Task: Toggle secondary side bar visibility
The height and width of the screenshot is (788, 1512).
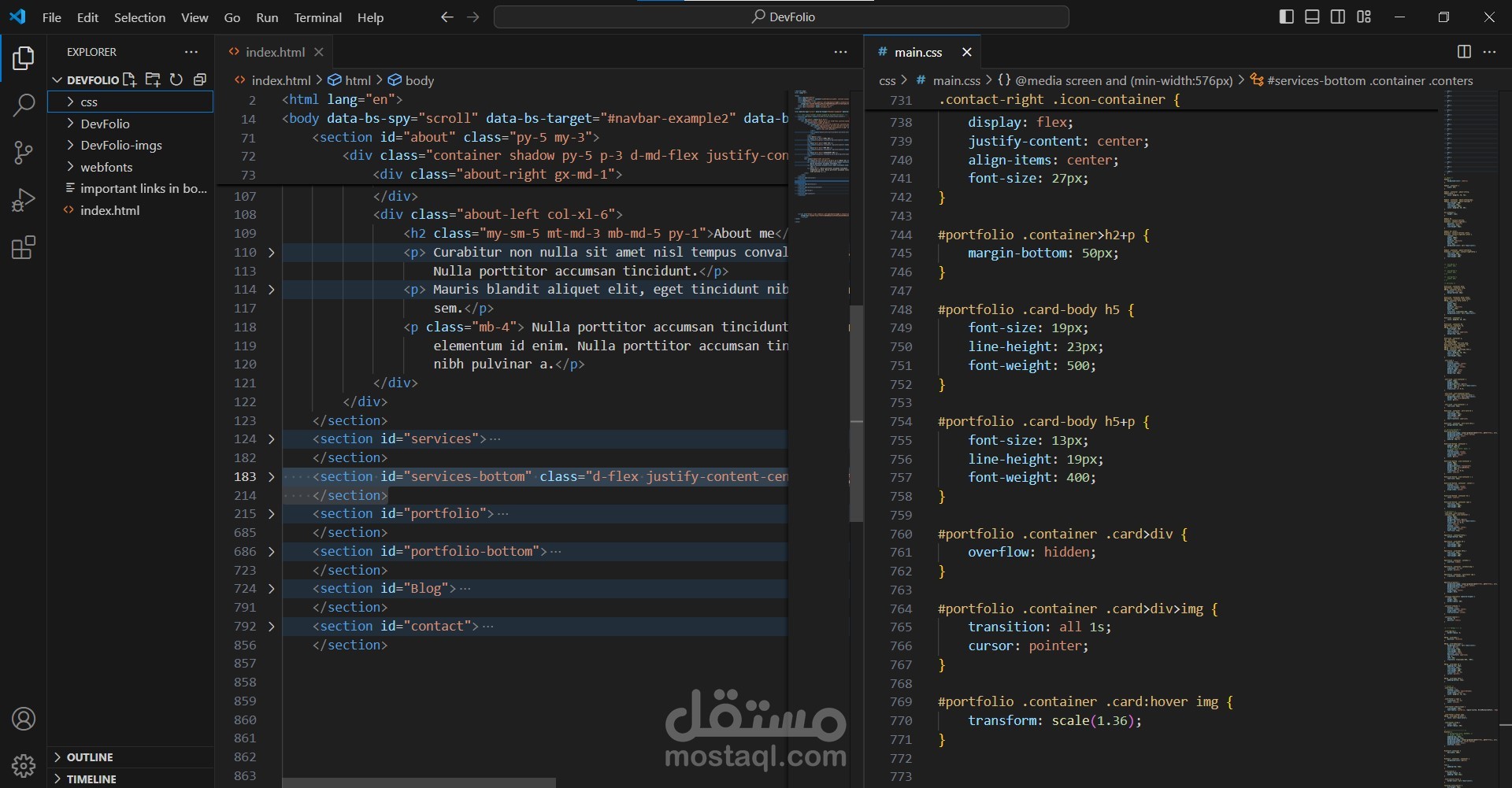Action: (1338, 17)
